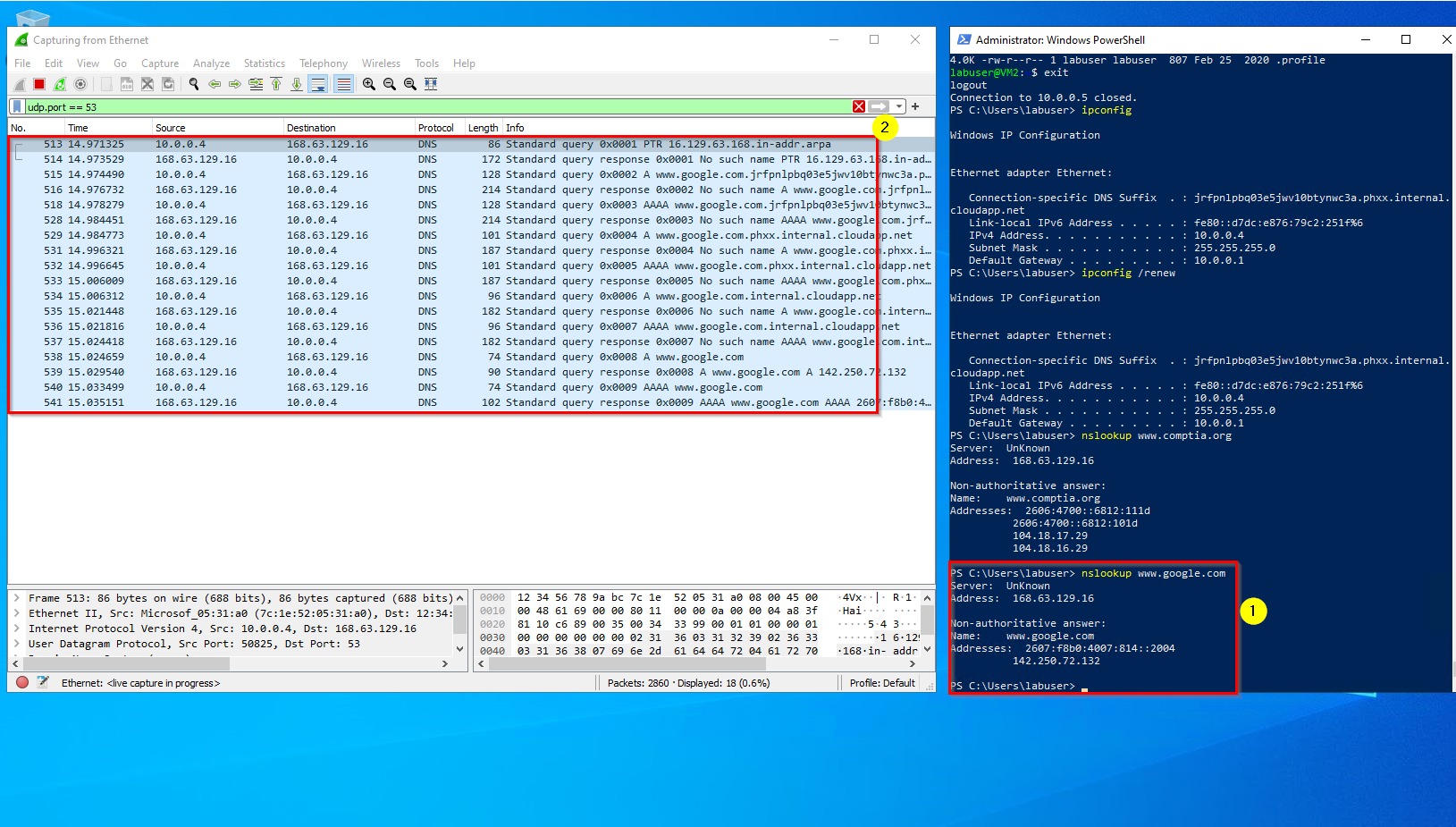Open the Tools menu
Viewport: 1456px width, 827px height.
426,63
